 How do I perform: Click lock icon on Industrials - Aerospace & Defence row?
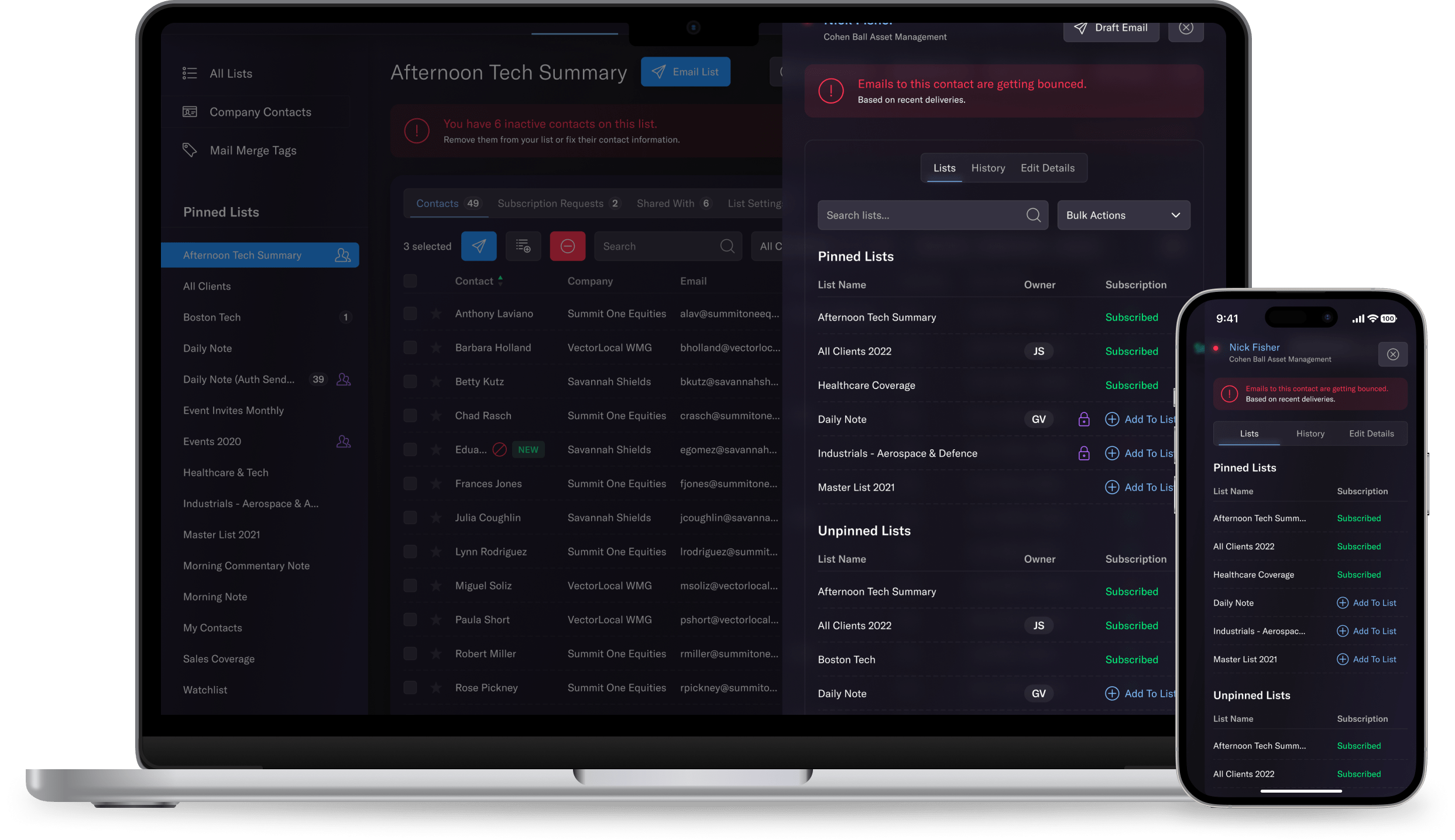pos(1084,453)
